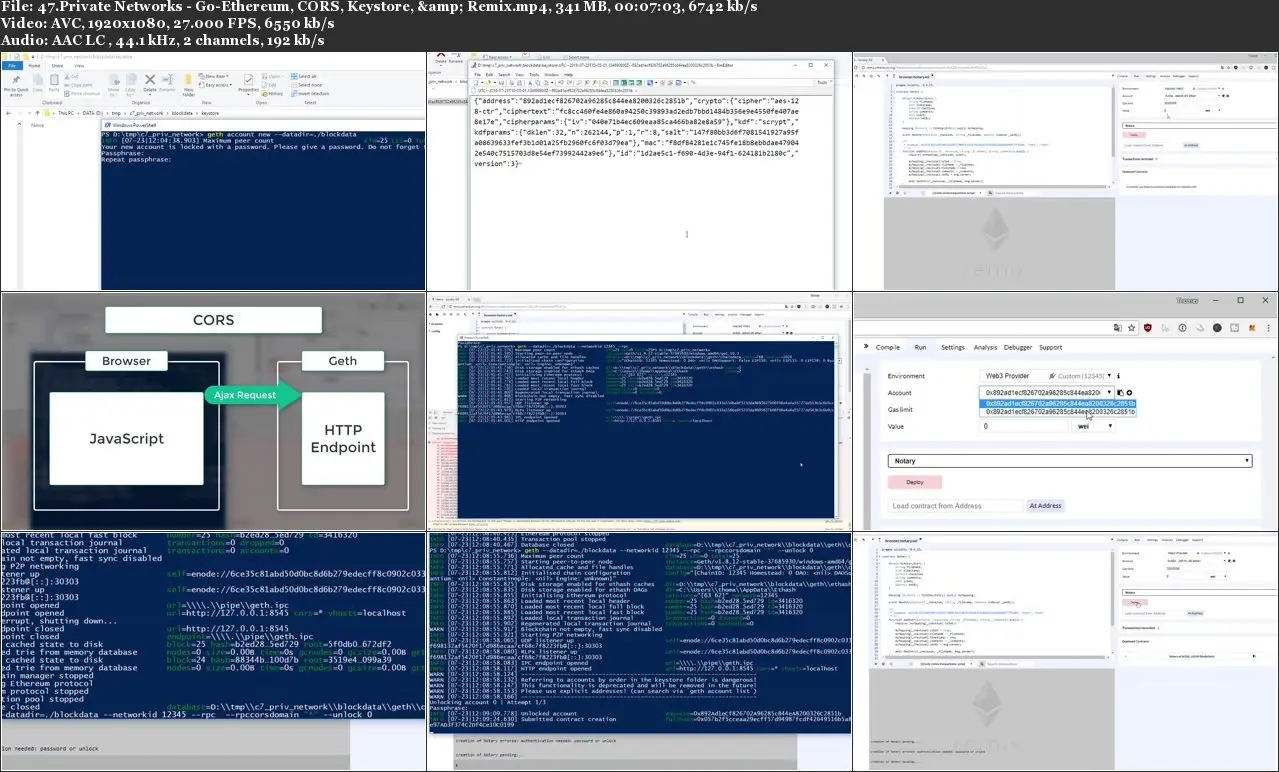Click the Name column header in File Explorer
Image resolution: width=1279 pixels, height=772 pixels.
(x=38, y=125)
